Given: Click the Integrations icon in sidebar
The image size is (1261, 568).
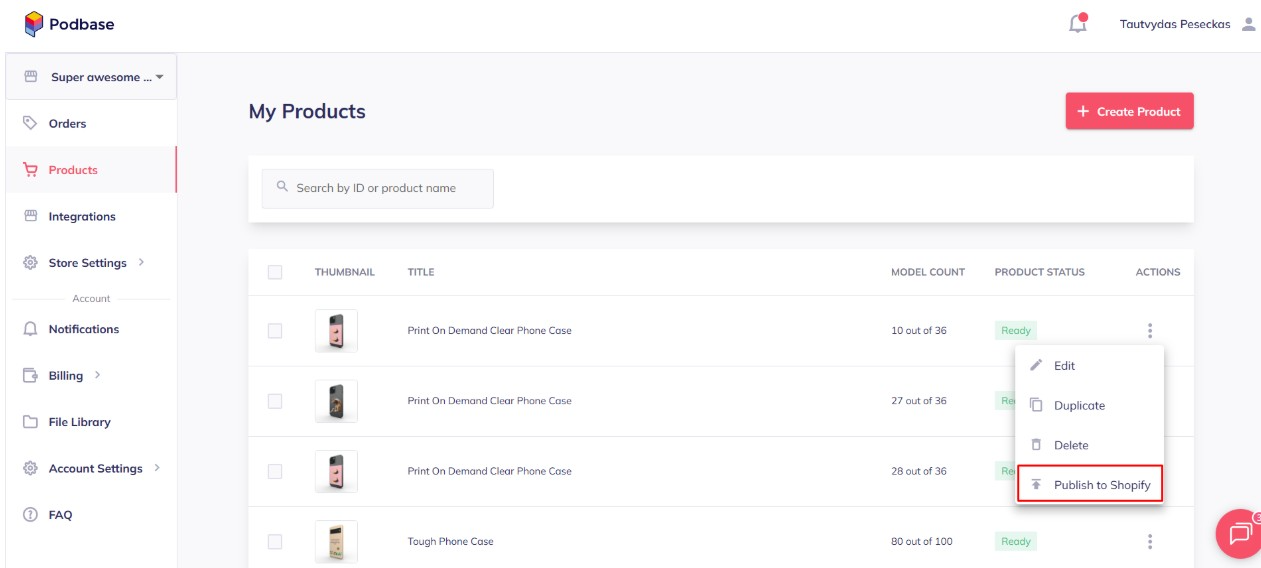Looking at the screenshot, I should pos(30,216).
